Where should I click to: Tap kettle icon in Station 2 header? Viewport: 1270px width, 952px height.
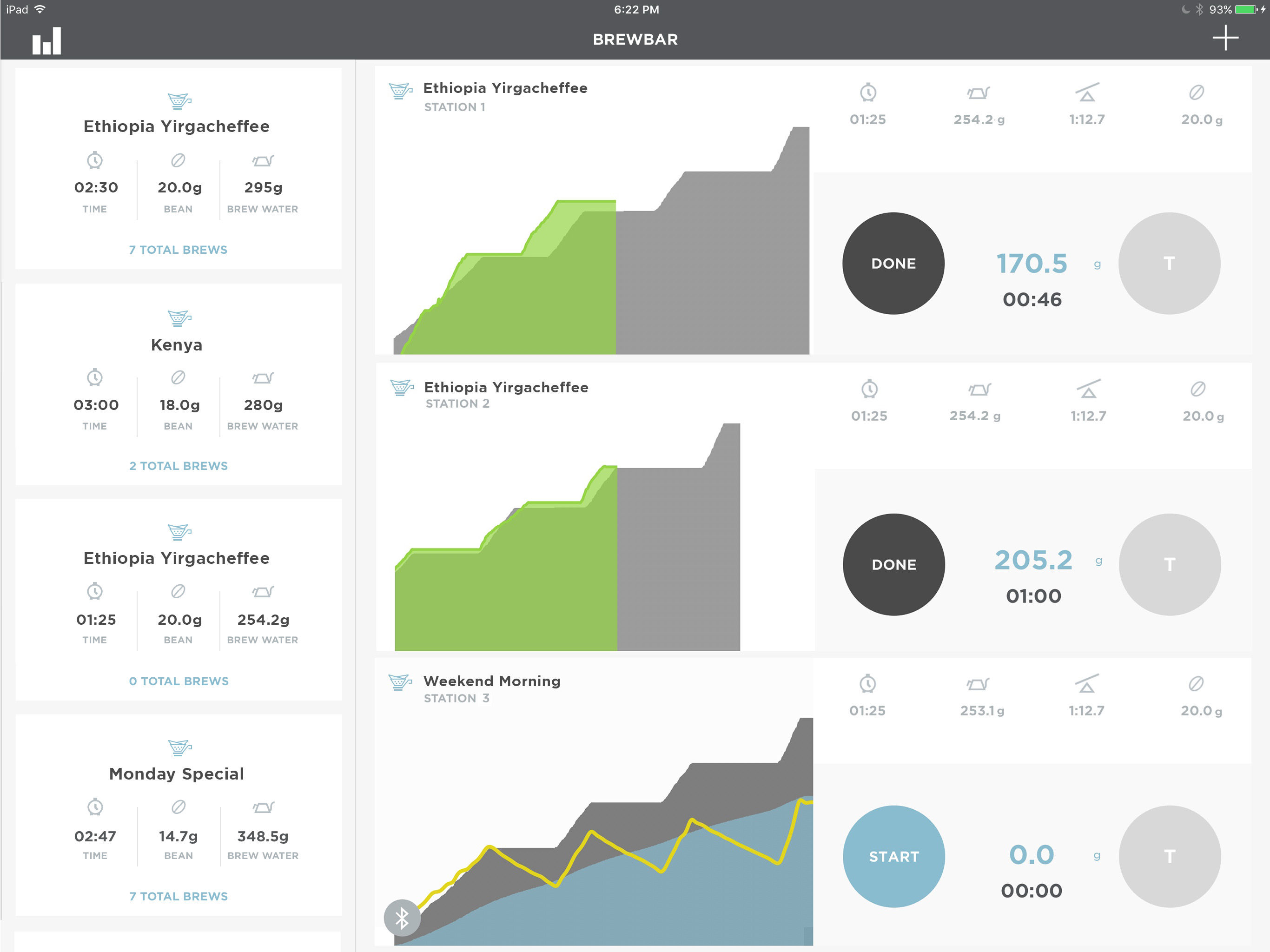tap(979, 389)
